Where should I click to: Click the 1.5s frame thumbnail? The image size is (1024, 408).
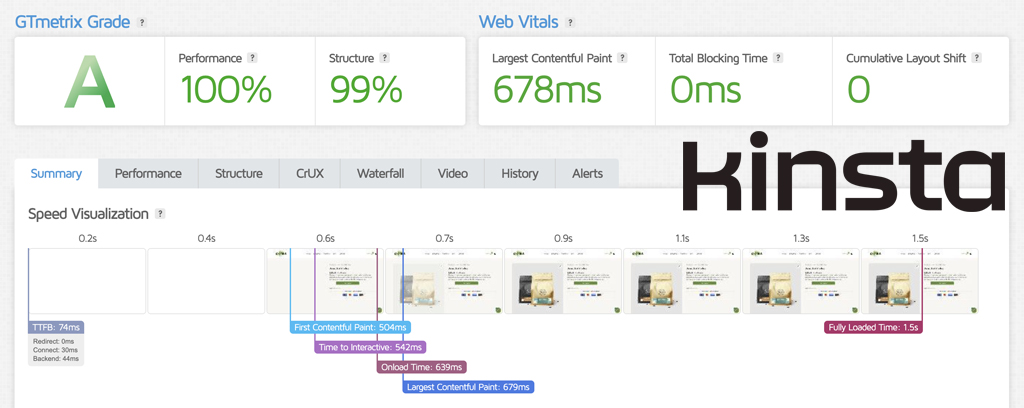click(x=920, y=281)
